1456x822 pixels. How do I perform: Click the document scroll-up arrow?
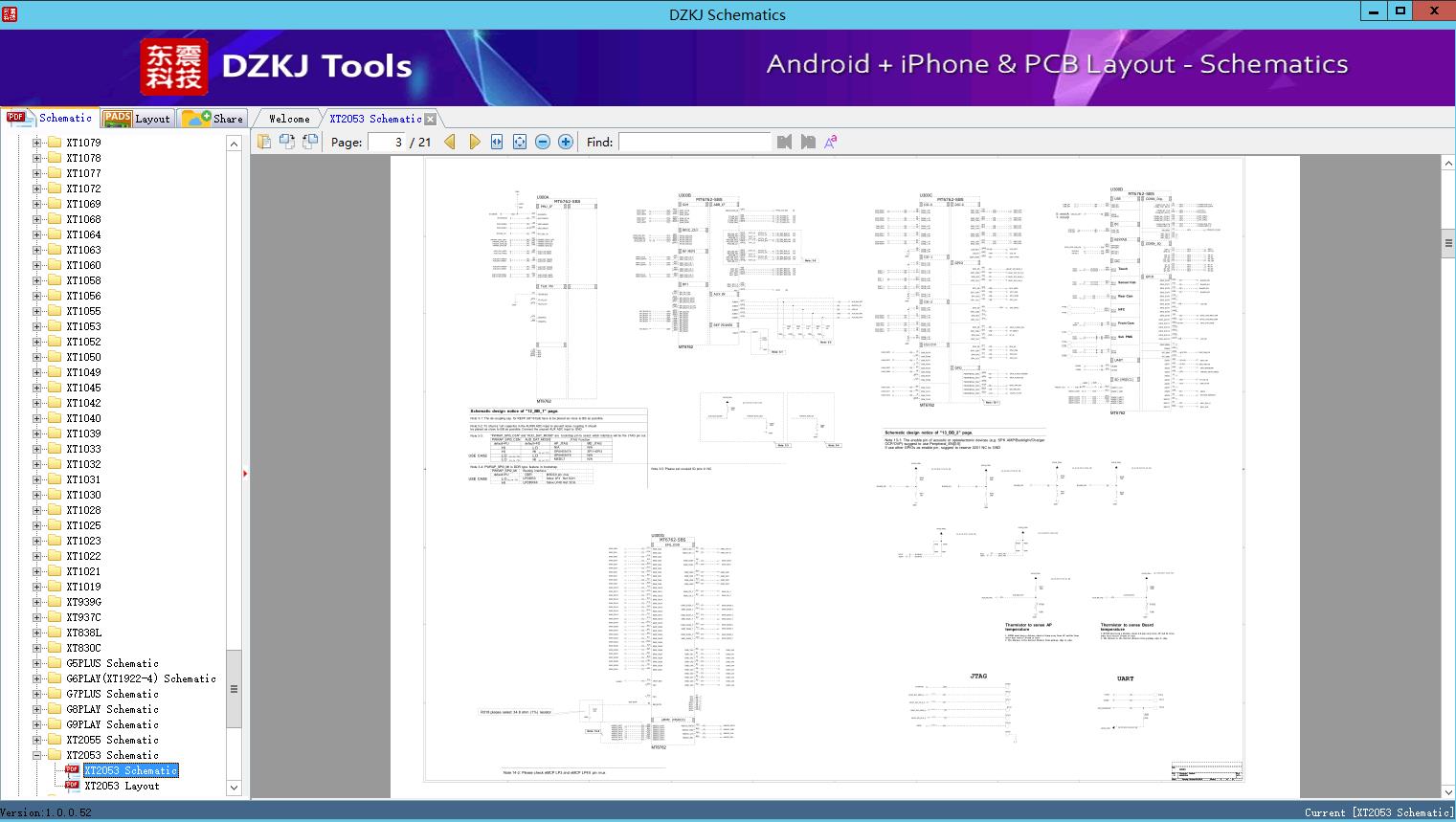pyautogui.click(x=1448, y=164)
